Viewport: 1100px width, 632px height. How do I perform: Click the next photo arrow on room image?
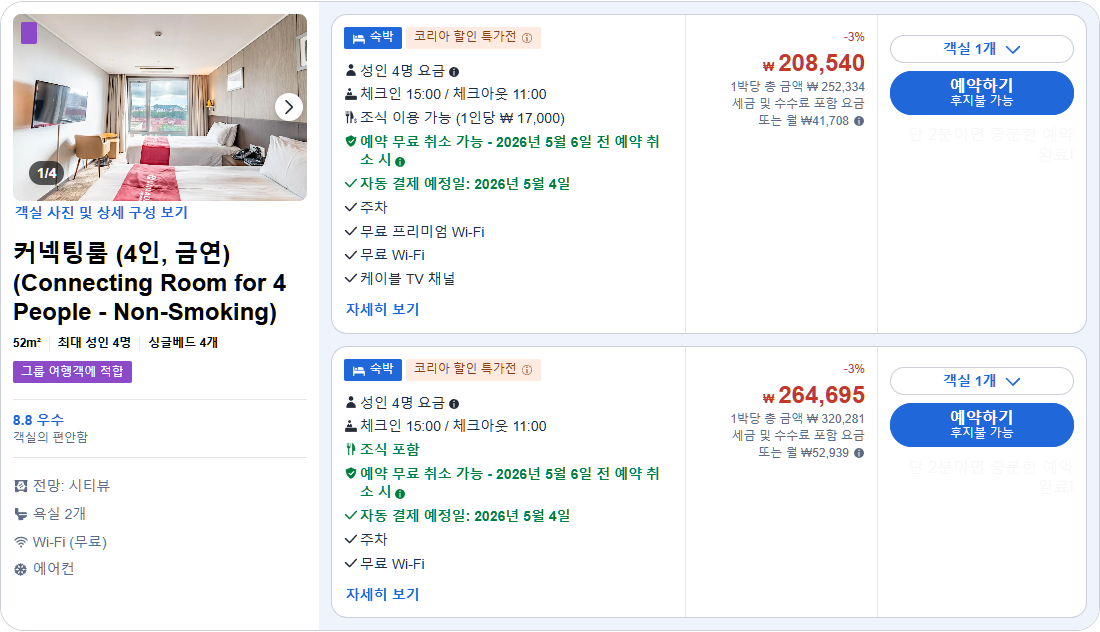point(289,107)
